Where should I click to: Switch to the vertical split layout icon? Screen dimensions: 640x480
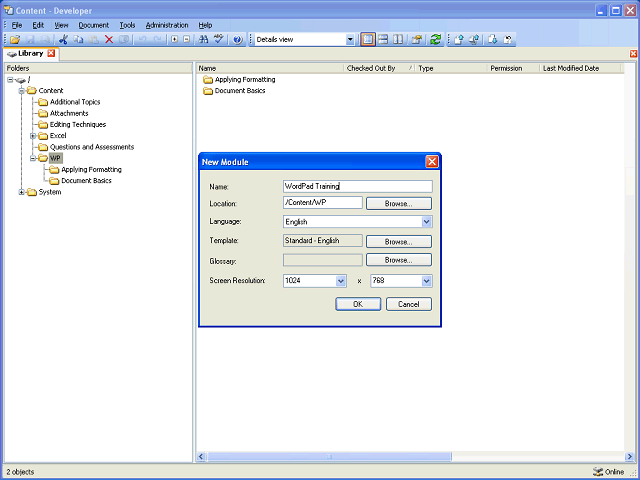pos(398,40)
